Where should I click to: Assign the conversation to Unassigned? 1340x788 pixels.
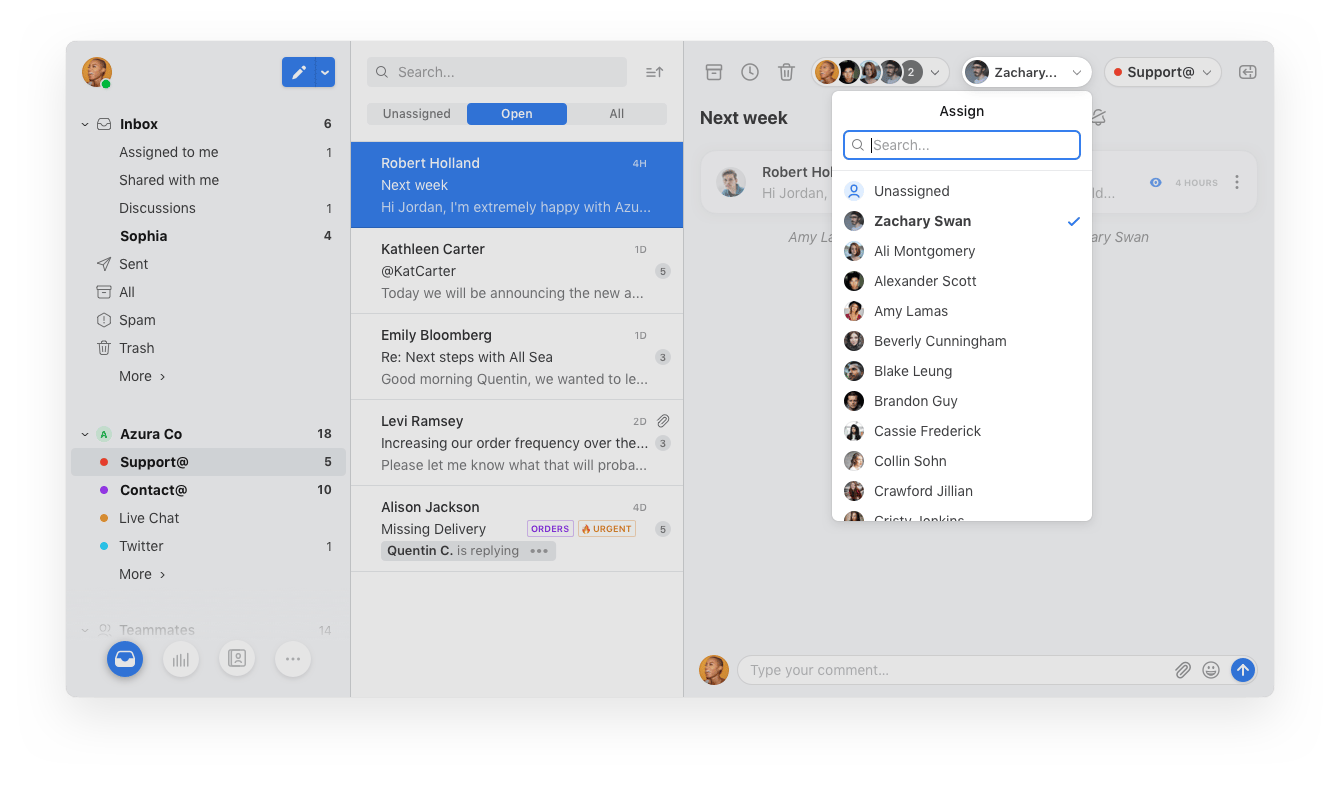click(911, 190)
